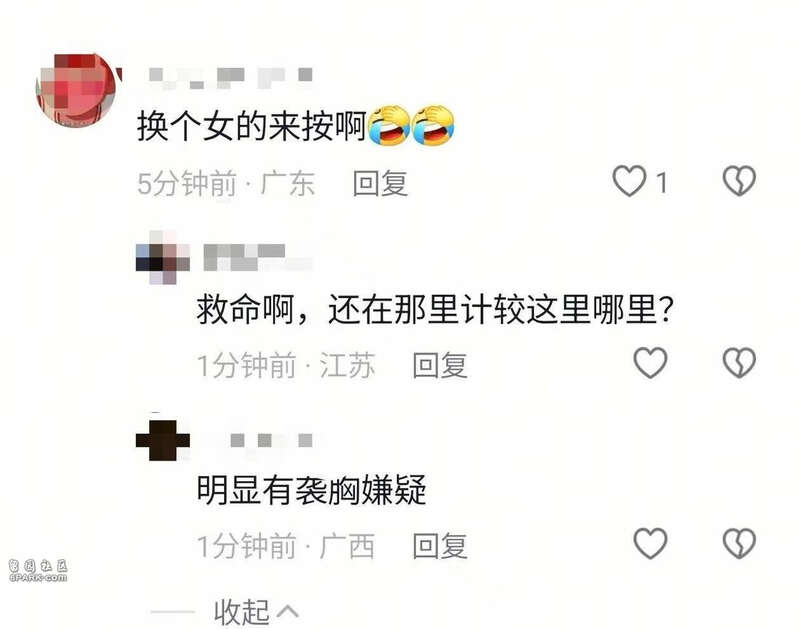Tap broken heart on 江苏 reply
Screen dimensions: 800x629
click(739, 363)
